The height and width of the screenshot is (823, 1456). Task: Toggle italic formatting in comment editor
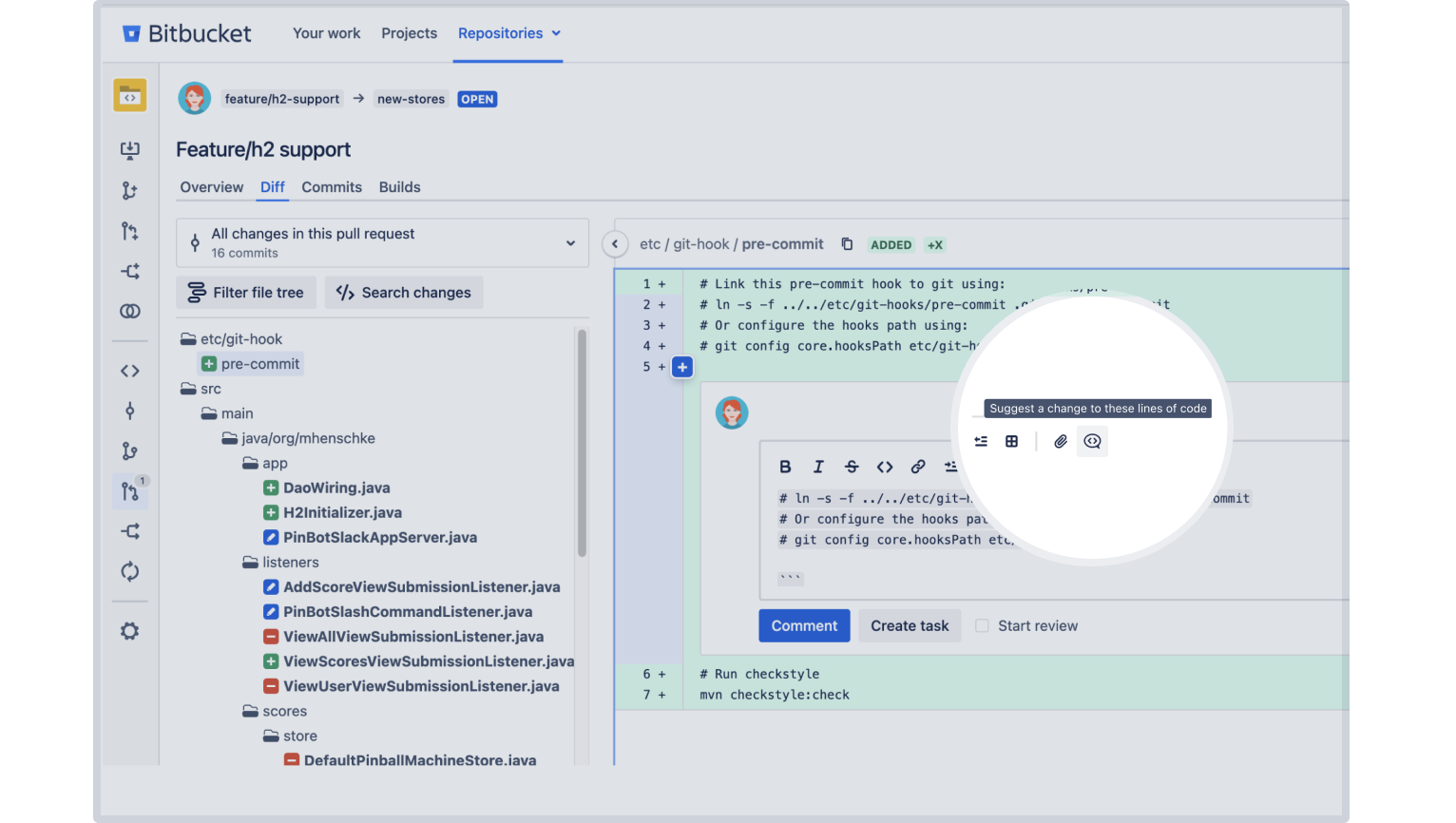[x=818, y=467]
